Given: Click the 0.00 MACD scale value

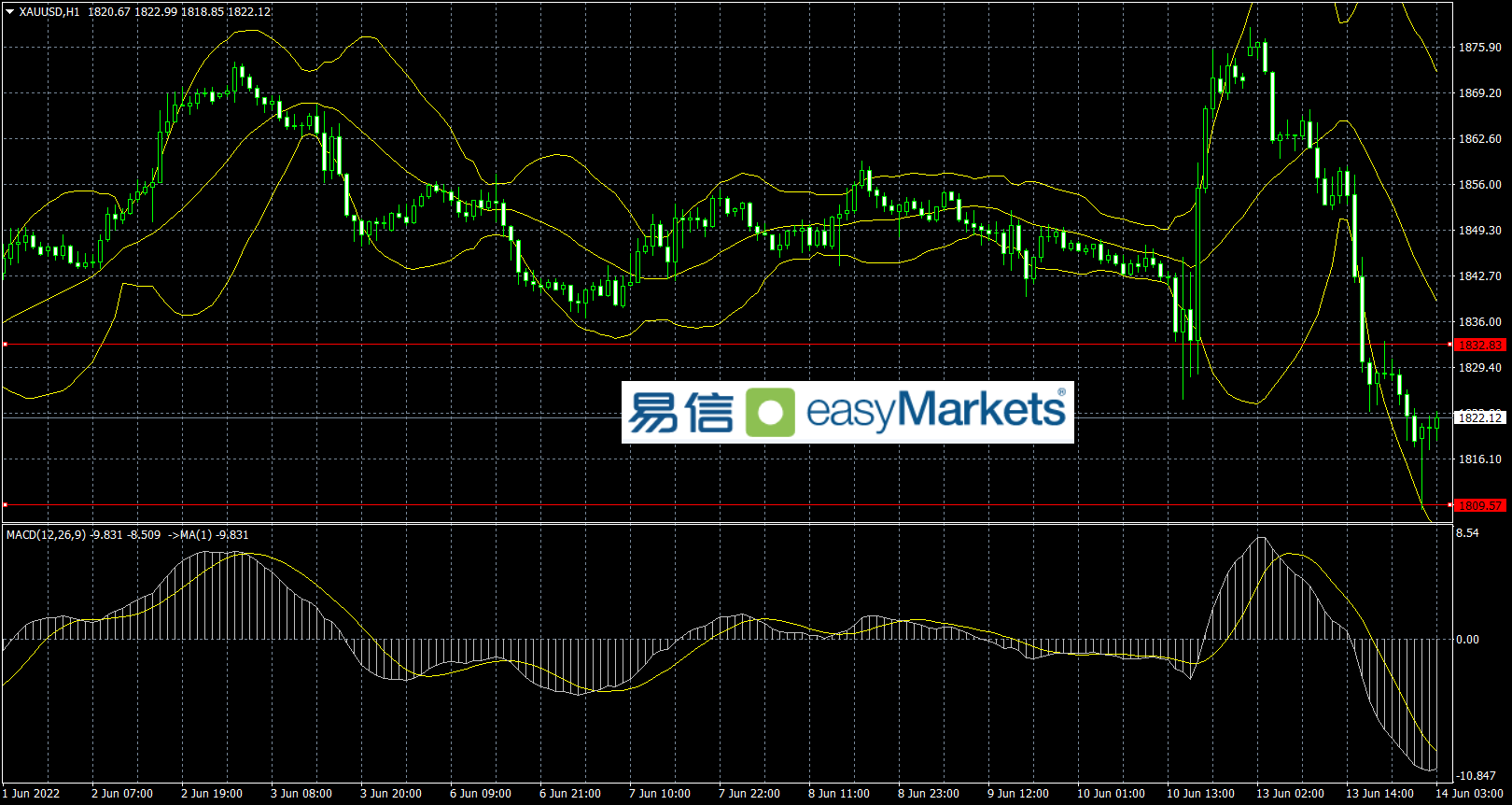Looking at the screenshot, I should 1468,640.
